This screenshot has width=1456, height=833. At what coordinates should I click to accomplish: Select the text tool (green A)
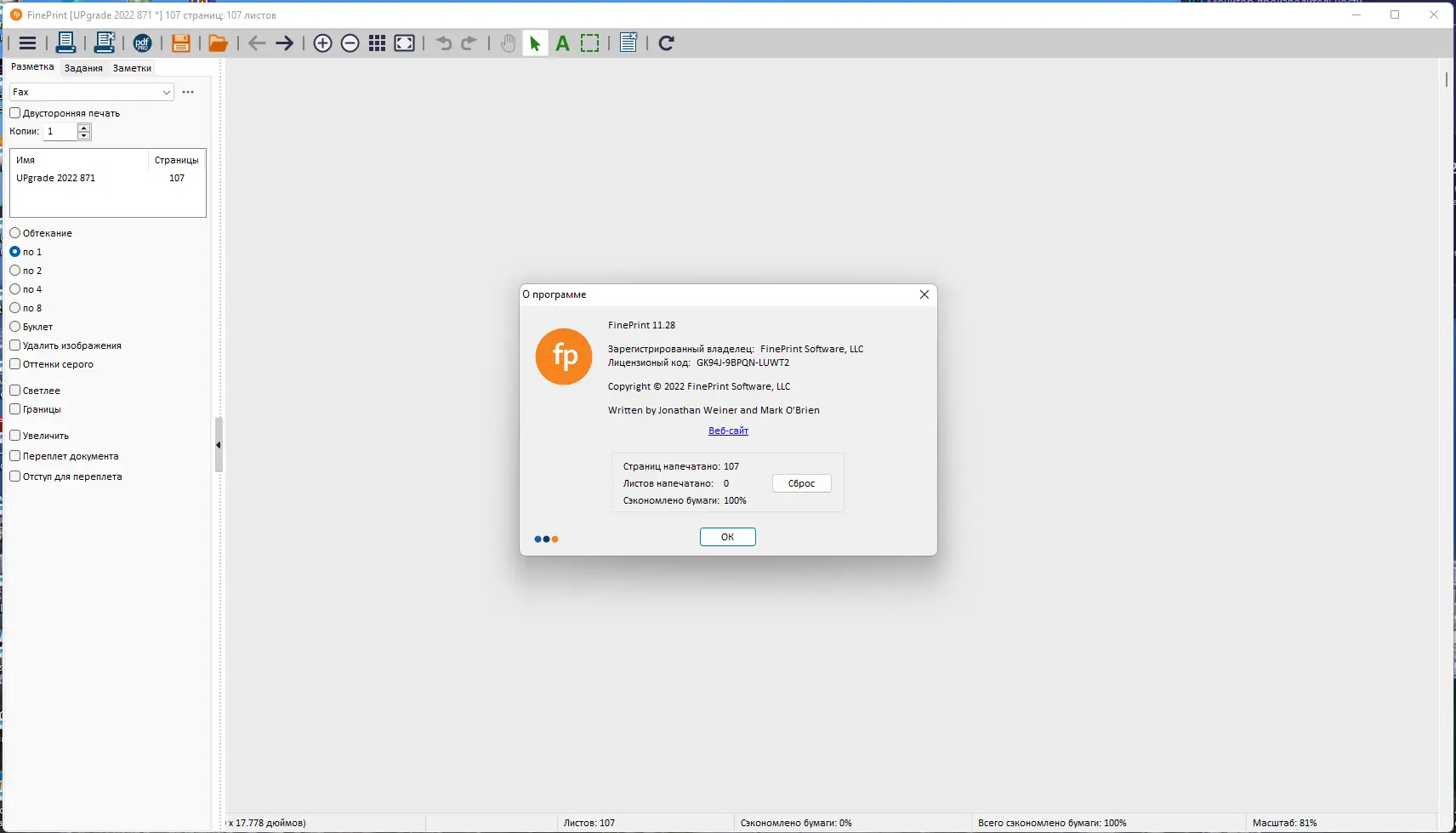pos(562,43)
